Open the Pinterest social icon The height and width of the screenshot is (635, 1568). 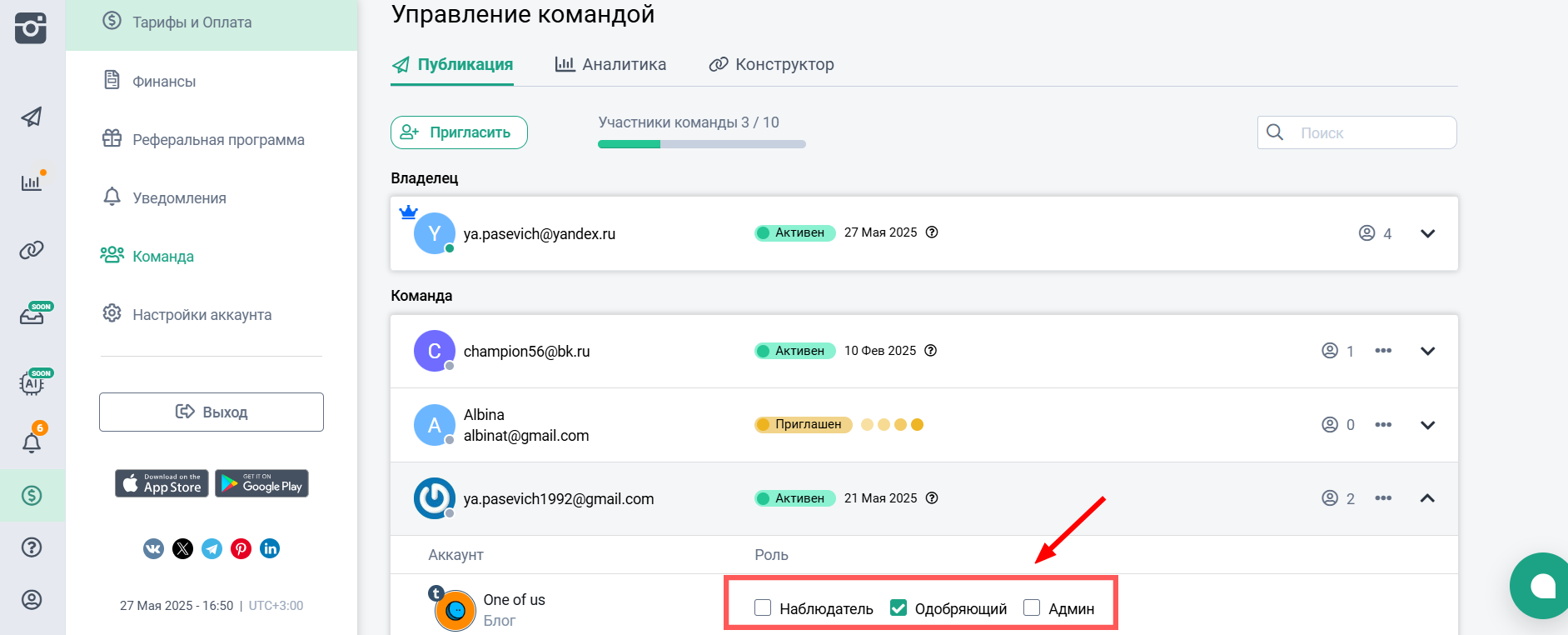pyautogui.click(x=241, y=548)
